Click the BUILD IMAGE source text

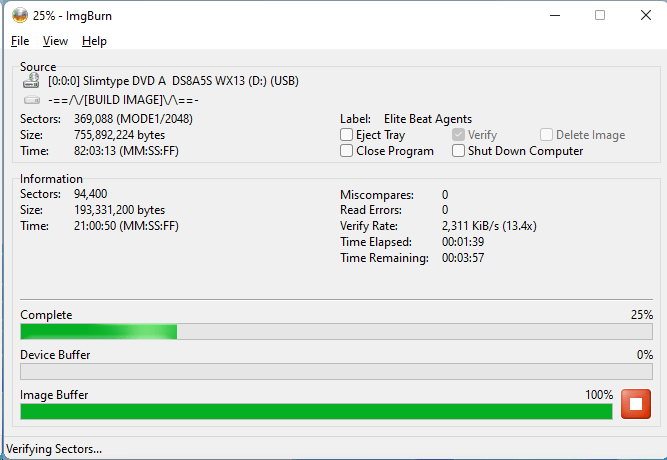[x=123, y=100]
